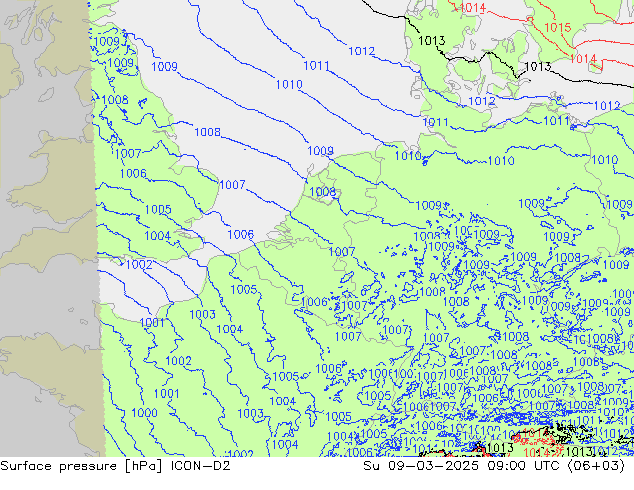
Task: Select the red 1015 isobar label
Action: [x=558, y=27]
